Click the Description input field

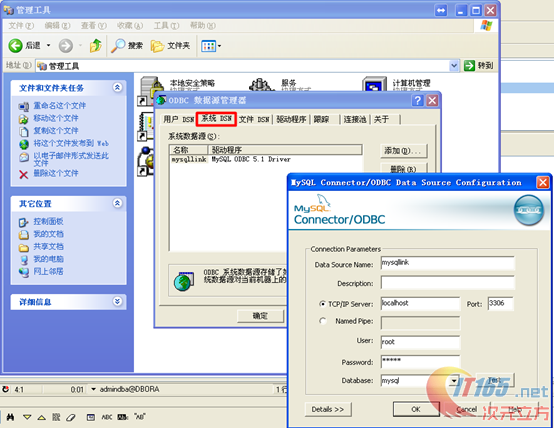pyautogui.click(x=448, y=283)
